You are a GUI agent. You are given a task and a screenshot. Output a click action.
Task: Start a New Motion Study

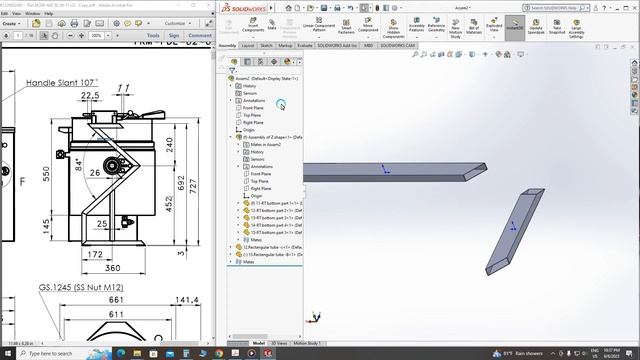(455, 29)
